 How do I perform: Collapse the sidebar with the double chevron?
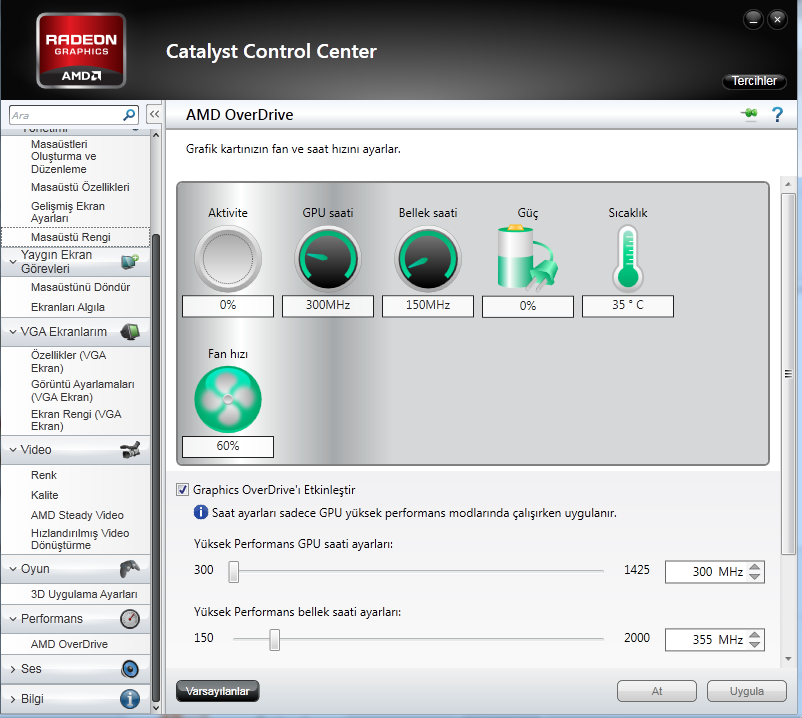tap(154, 114)
